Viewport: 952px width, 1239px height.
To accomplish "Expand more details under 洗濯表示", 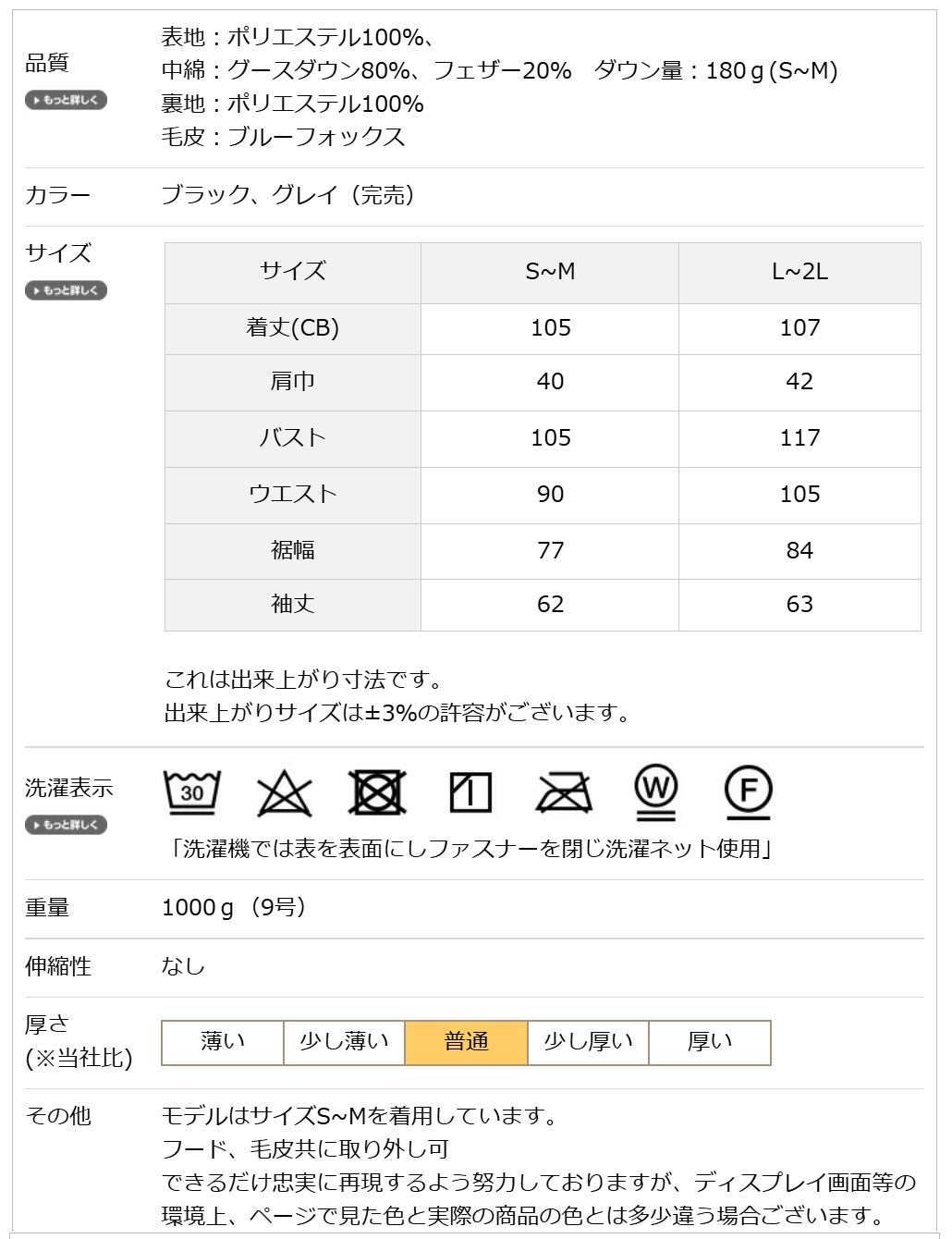I will (66, 825).
